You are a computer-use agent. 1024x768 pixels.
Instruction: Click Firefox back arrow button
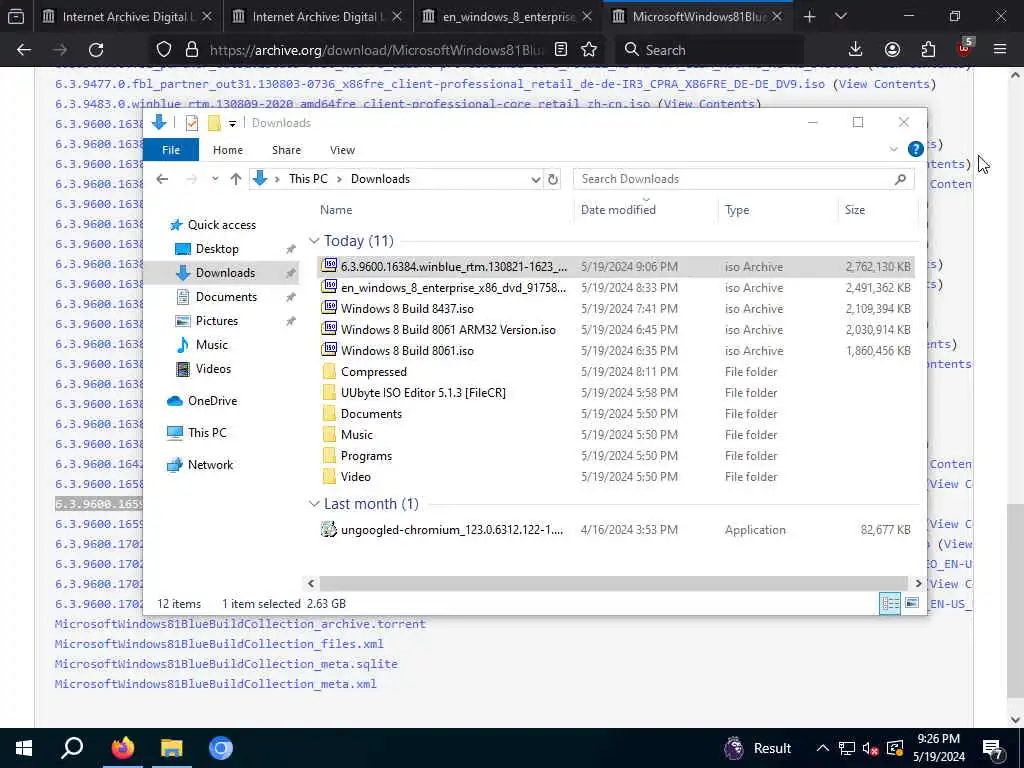[x=24, y=50]
